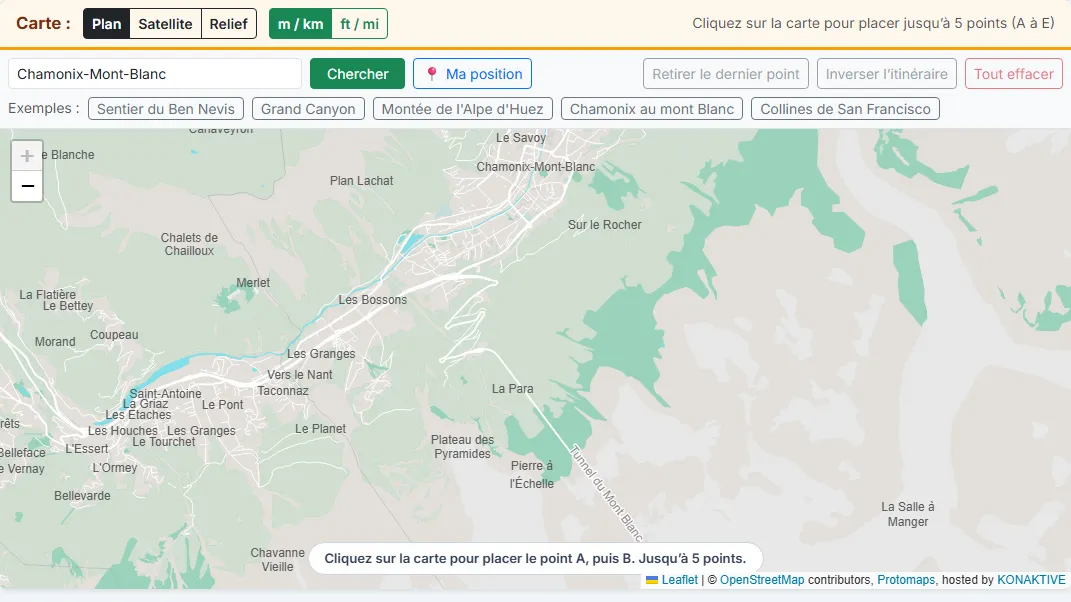Image resolution: width=1071 pixels, height=602 pixels.
Task: Click Les Houches on the map
Action: (122, 431)
